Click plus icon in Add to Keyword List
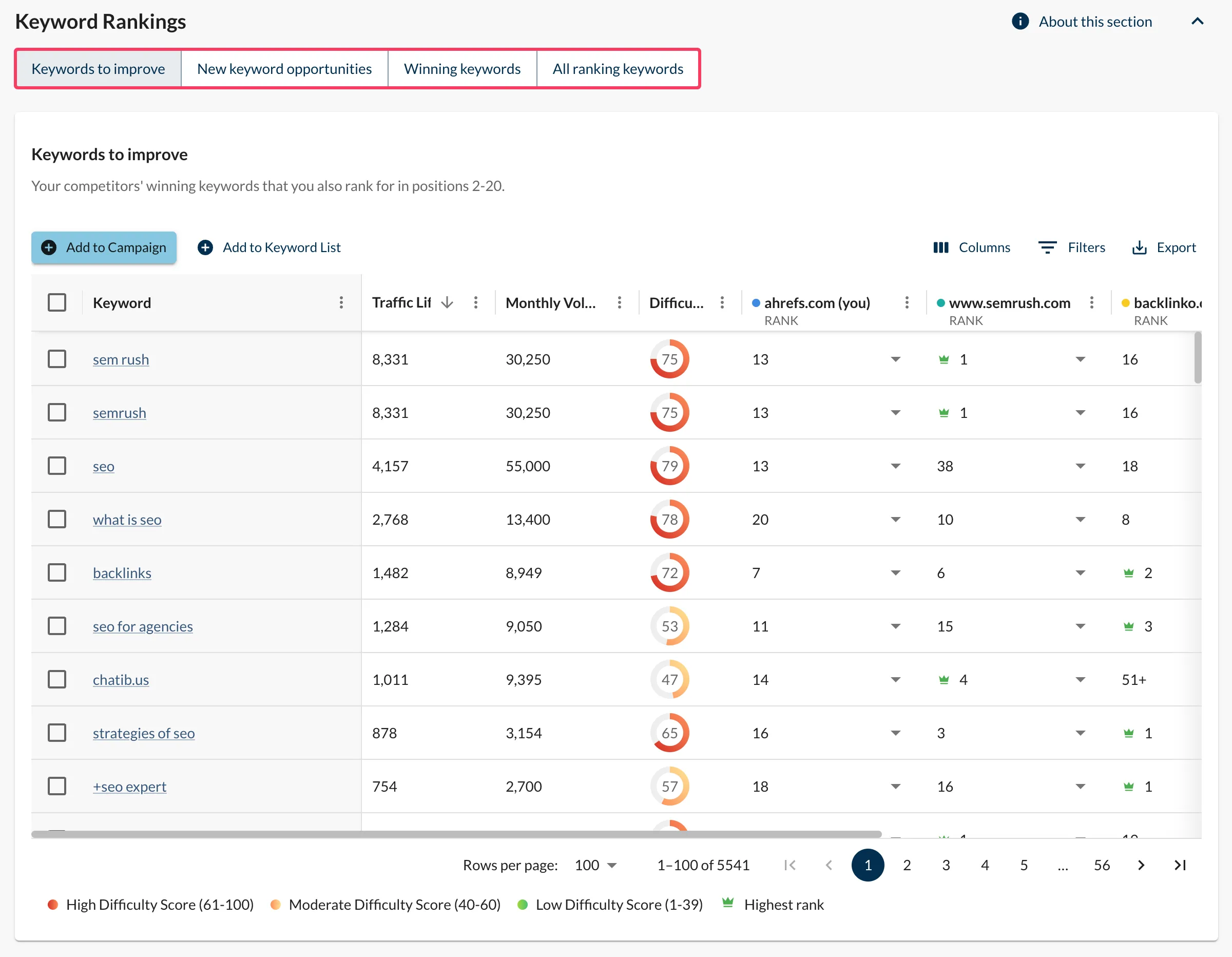Screen dimensions: 1232x957 pos(205,247)
